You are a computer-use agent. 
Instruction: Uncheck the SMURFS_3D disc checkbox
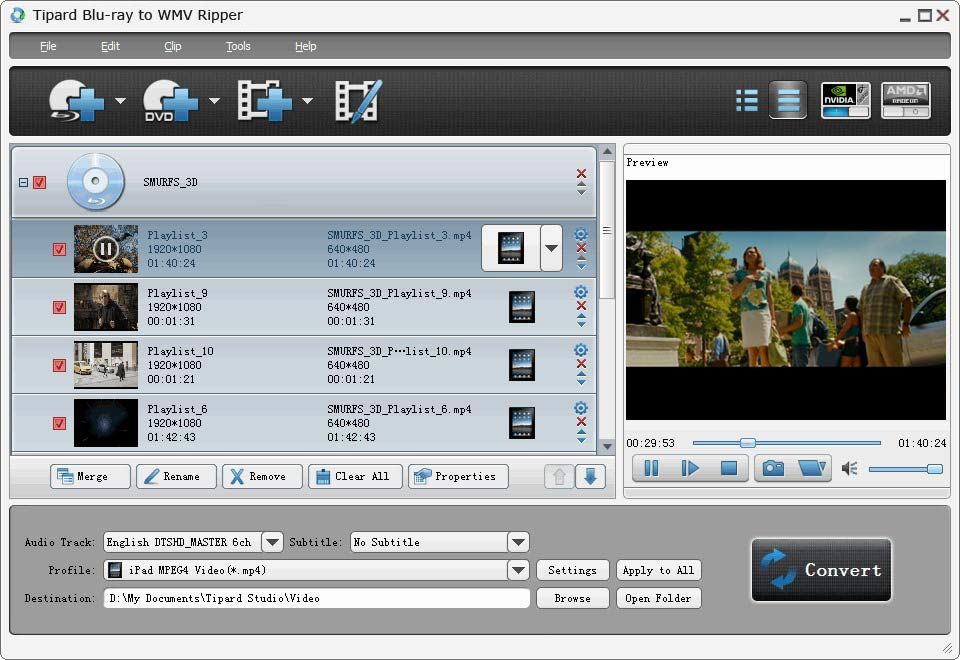point(40,182)
